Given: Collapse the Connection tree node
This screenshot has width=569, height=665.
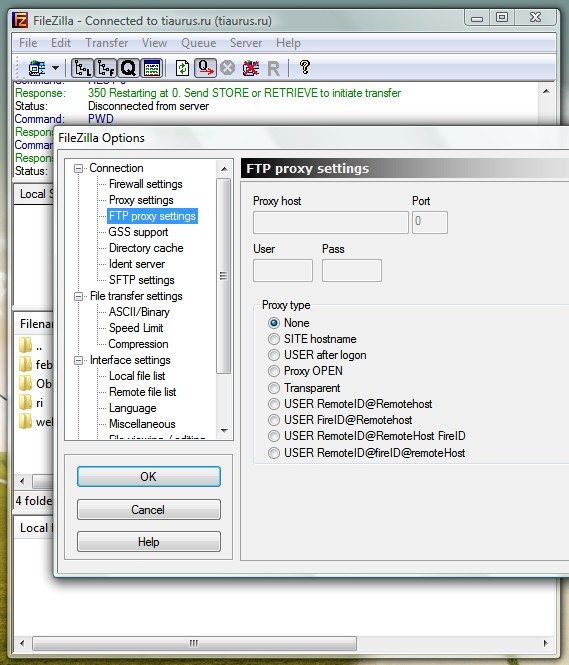Looking at the screenshot, I should [x=78, y=168].
